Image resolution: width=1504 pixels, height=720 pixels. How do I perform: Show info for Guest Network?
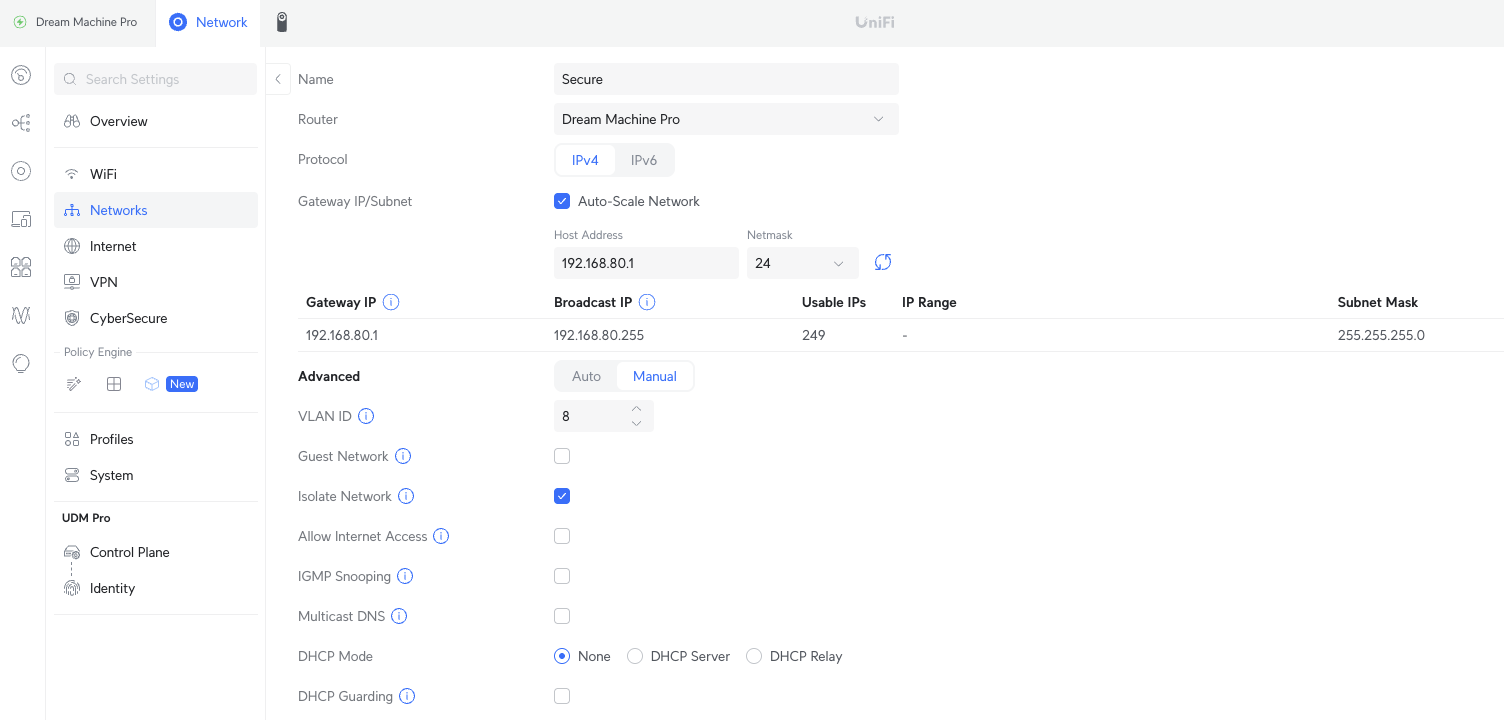pyautogui.click(x=403, y=456)
